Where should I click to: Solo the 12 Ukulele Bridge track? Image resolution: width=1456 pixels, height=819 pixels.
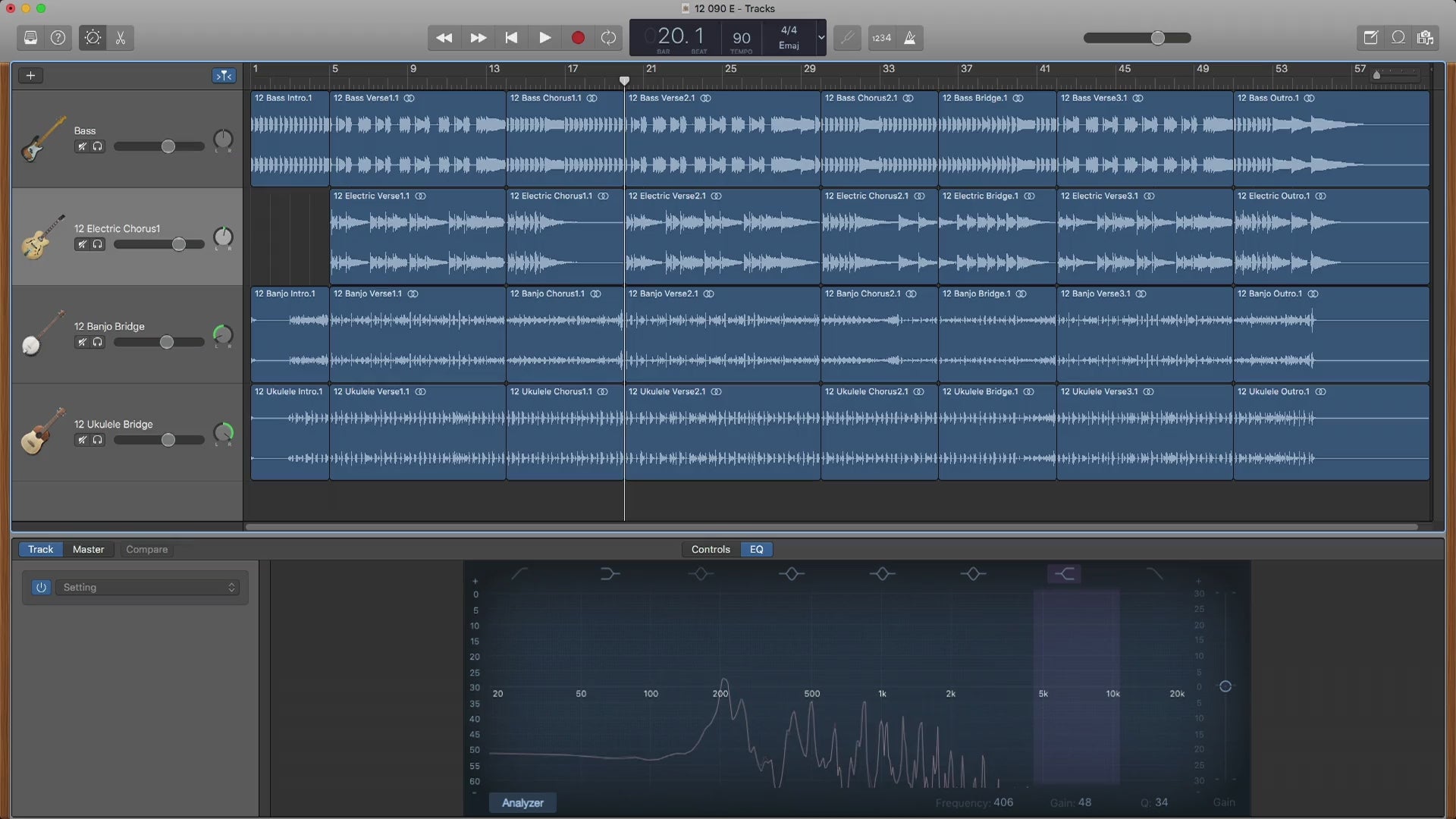coord(98,440)
